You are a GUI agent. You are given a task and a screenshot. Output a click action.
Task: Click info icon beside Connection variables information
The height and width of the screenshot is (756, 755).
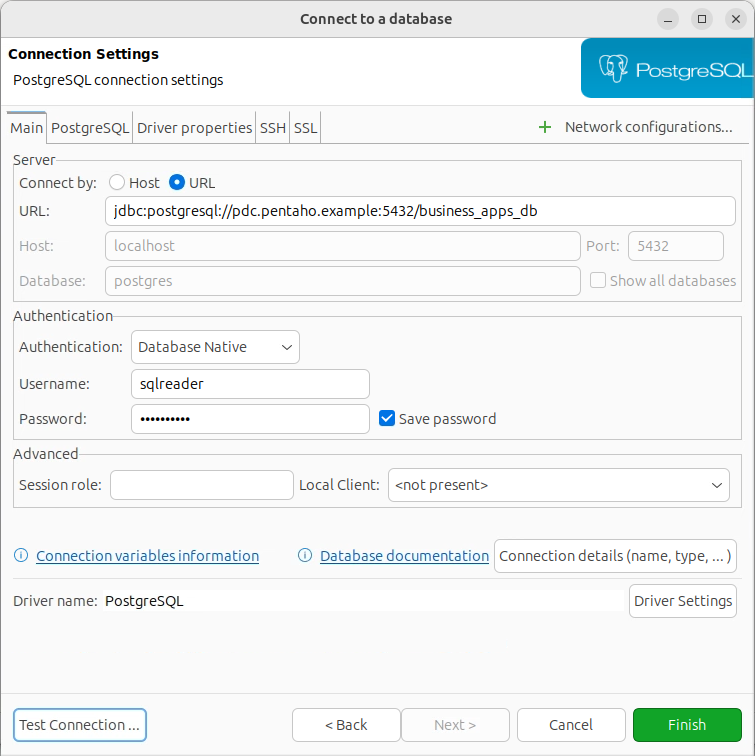click(21, 556)
